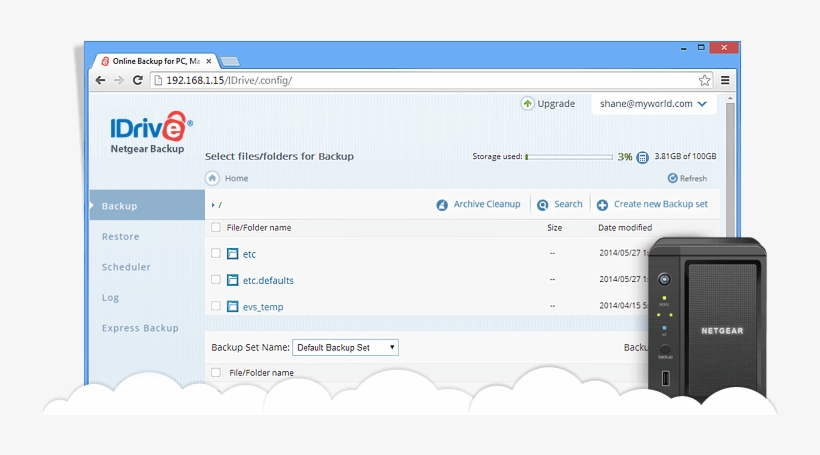Sort by Date modified column header
The height and width of the screenshot is (455, 820).
point(625,228)
